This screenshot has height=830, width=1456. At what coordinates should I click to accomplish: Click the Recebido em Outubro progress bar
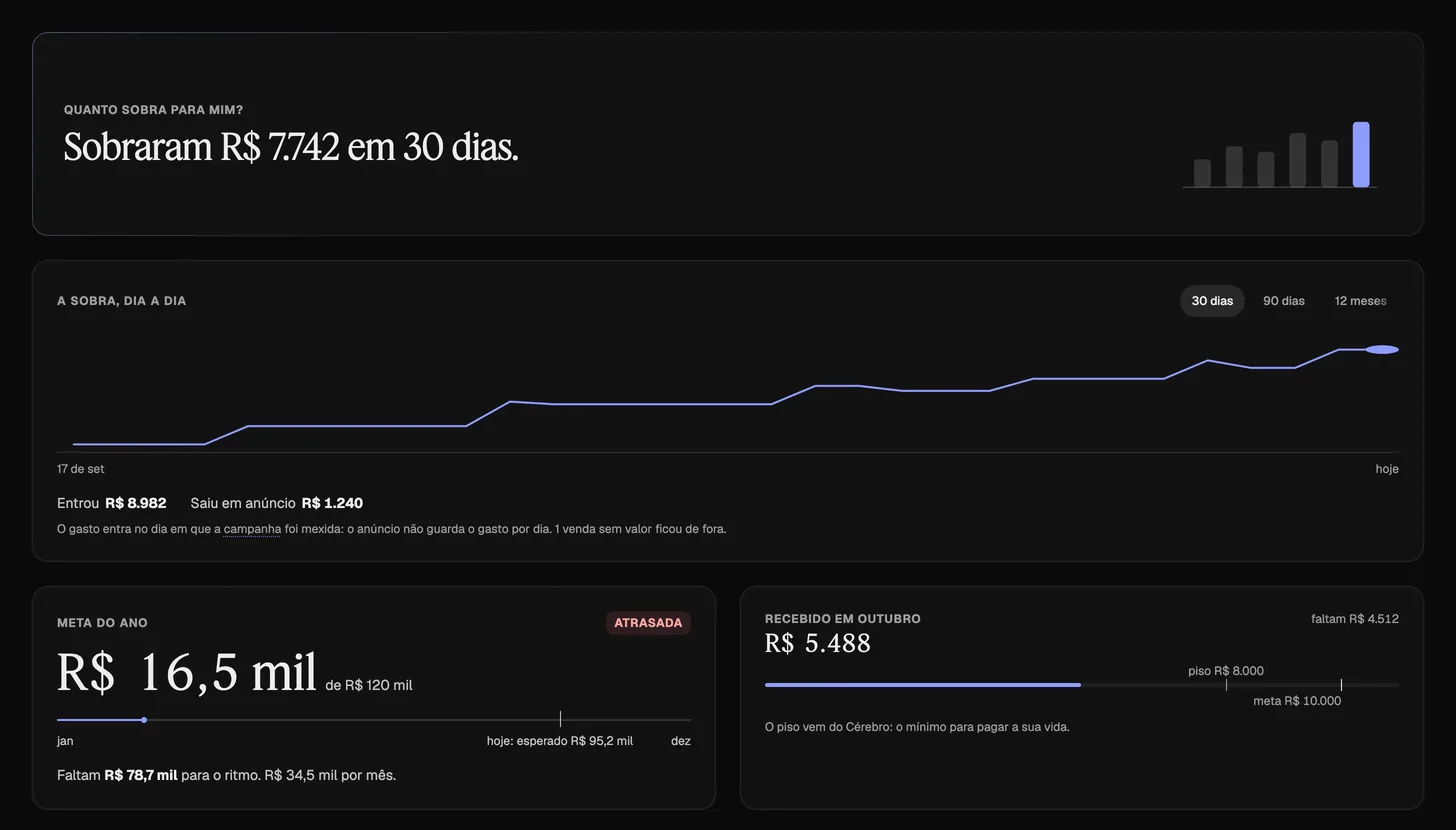tap(1082, 685)
